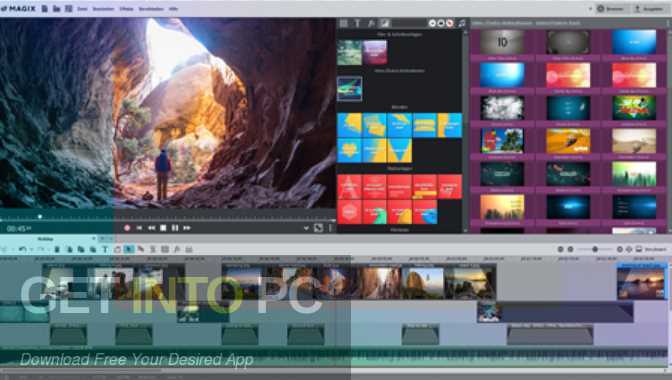Expand the dropdown arrow beside preview fullscreen icon
Image resolution: width=672 pixels, height=380 pixels.
306,228
